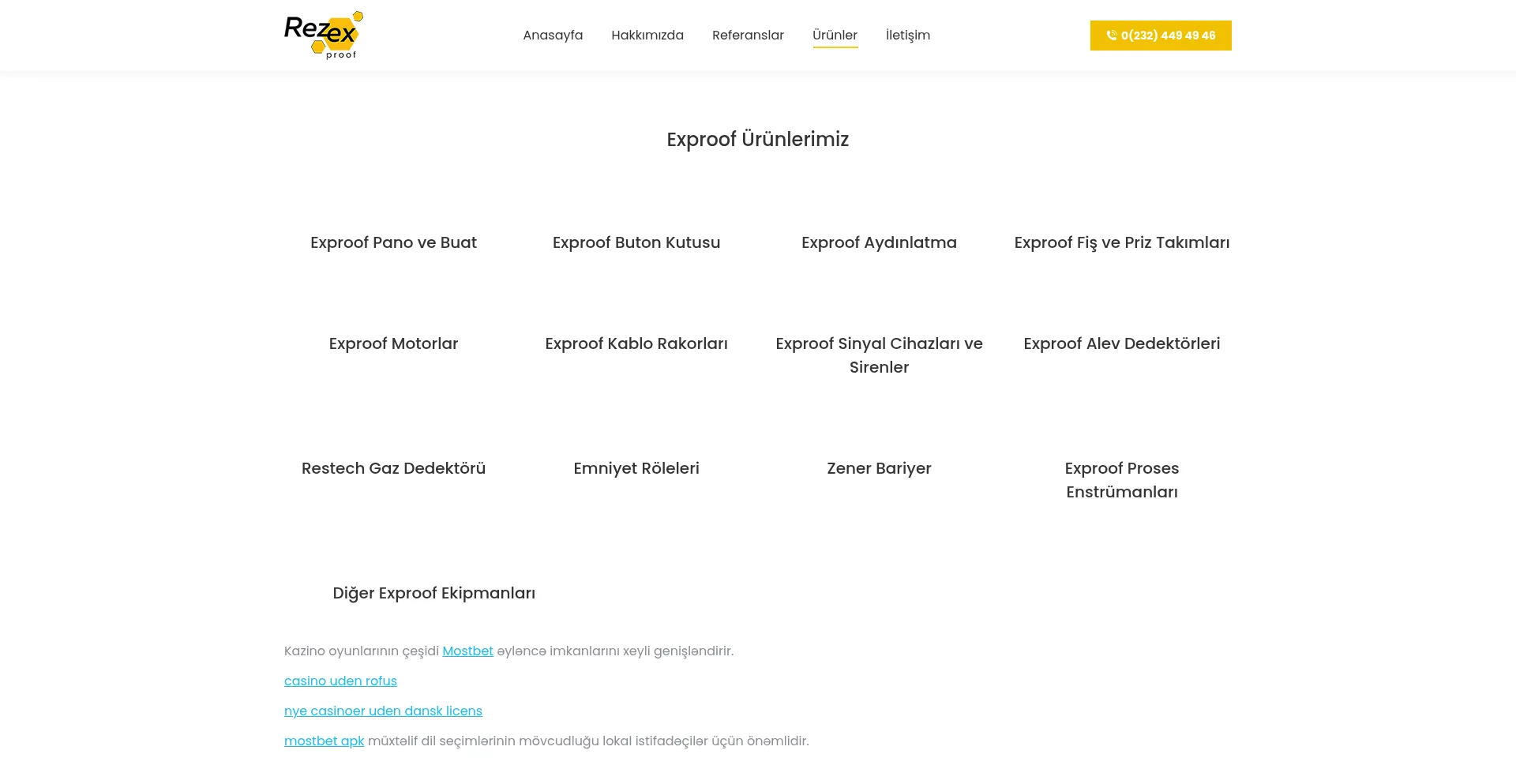Open Exproof Aydınlatma category
1516x784 pixels.
click(879, 242)
